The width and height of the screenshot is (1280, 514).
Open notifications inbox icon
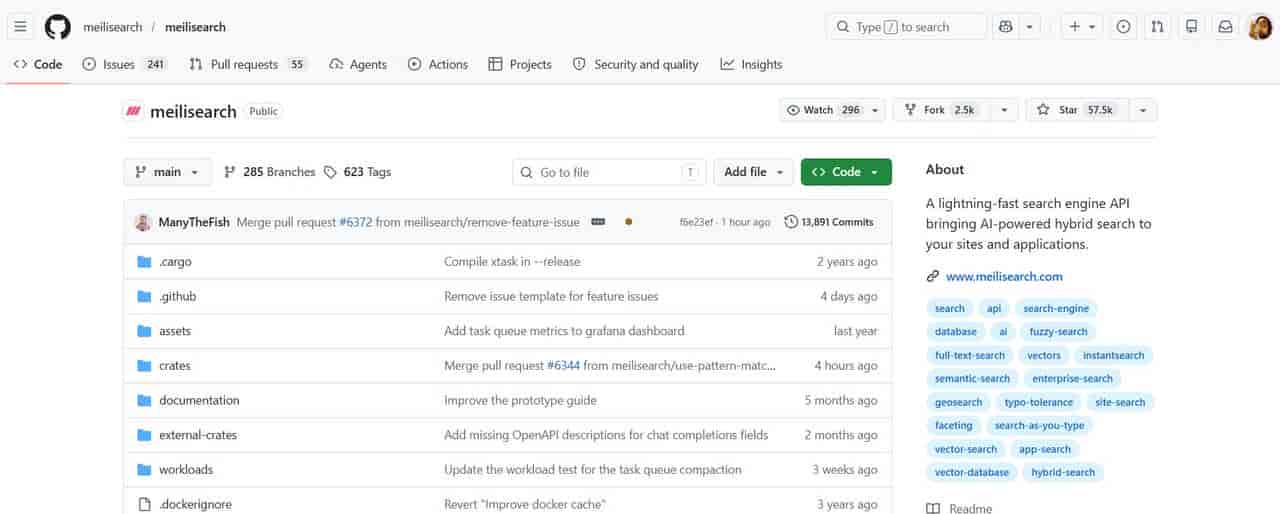[1225, 27]
